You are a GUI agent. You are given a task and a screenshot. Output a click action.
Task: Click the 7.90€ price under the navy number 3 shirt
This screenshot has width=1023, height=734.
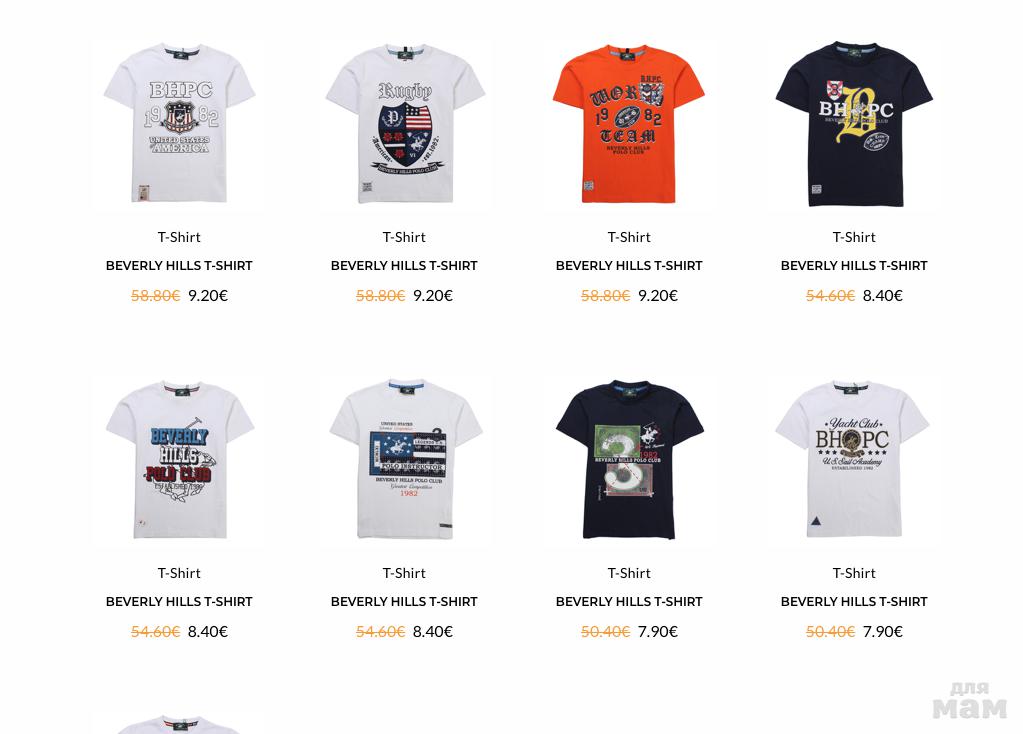(x=658, y=632)
